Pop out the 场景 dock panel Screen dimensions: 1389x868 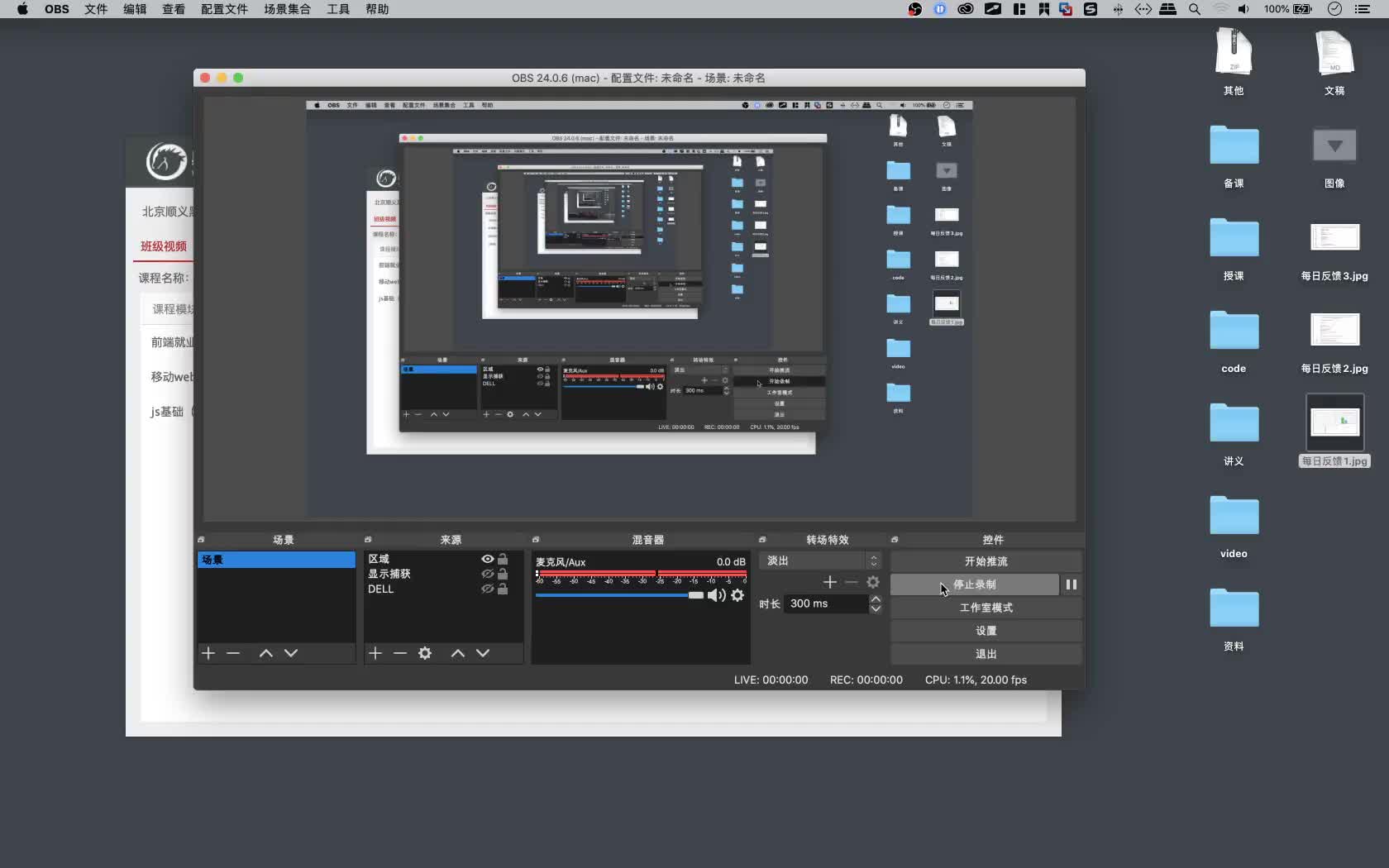(x=201, y=540)
